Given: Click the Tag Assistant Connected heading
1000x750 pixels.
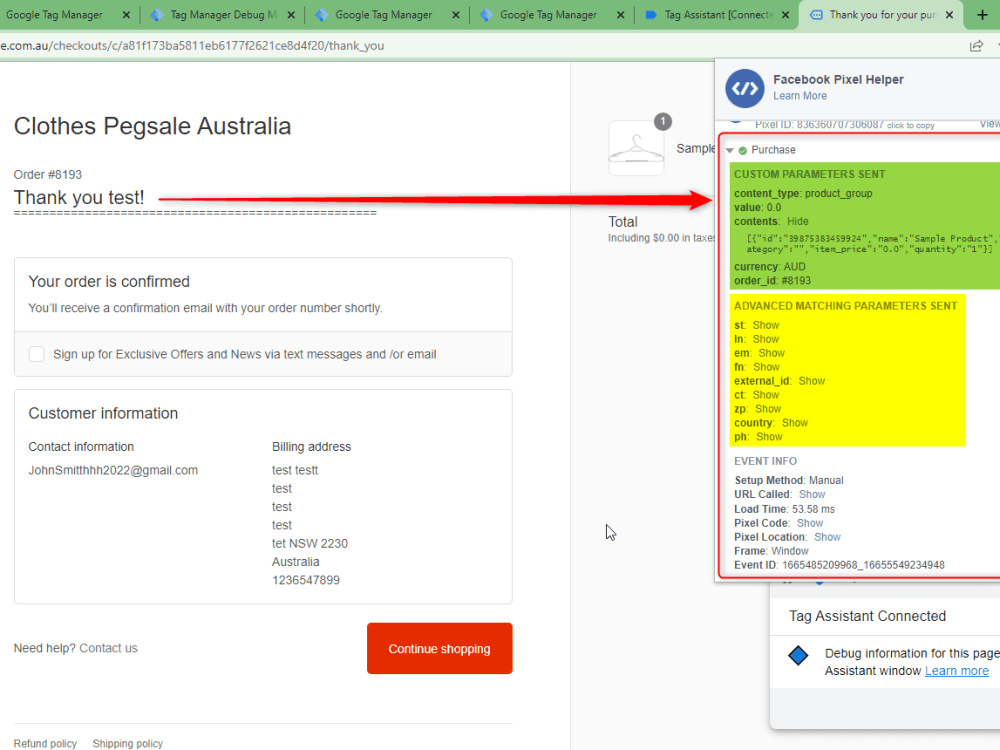Looking at the screenshot, I should [867, 616].
